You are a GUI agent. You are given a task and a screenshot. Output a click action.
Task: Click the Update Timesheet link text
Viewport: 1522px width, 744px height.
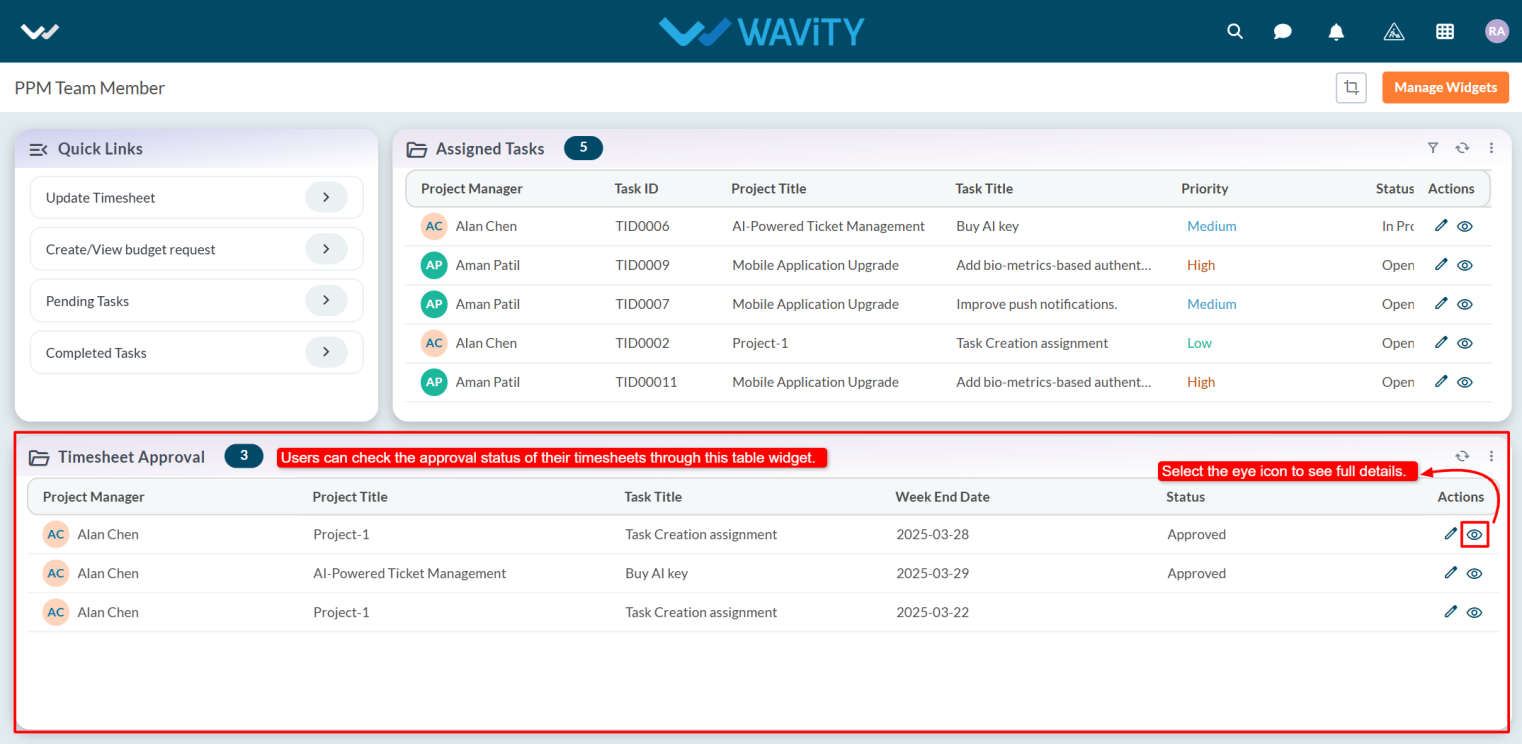(101, 198)
